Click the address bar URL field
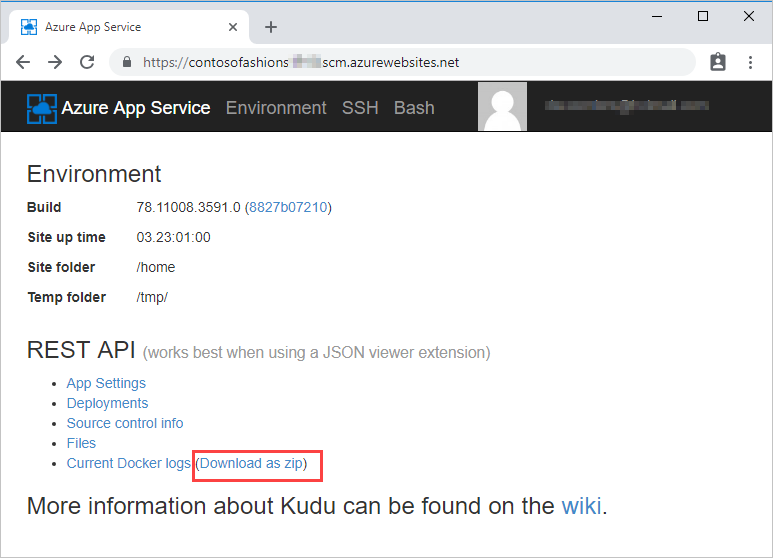Image resolution: width=773 pixels, height=558 pixels. coord(402,62)
